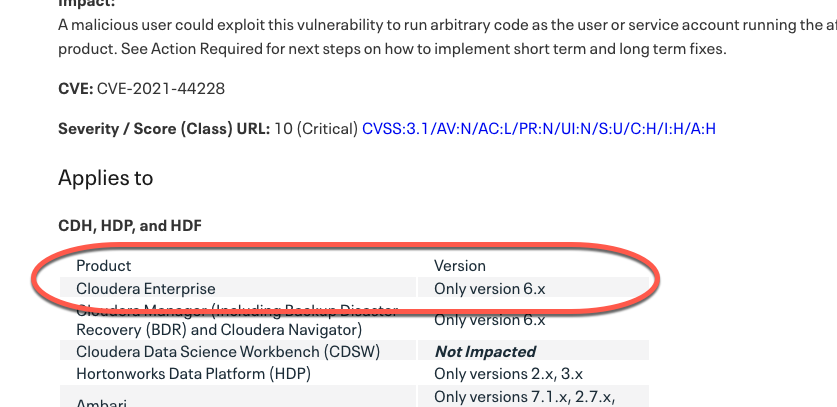
Task: Select the 'Cloudera Enterprise' product cell
Action: 238,288
